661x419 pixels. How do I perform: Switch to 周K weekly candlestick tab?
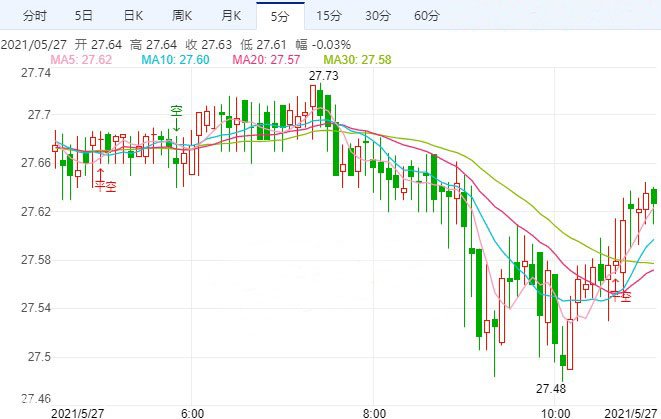click(x=184, y=16)
